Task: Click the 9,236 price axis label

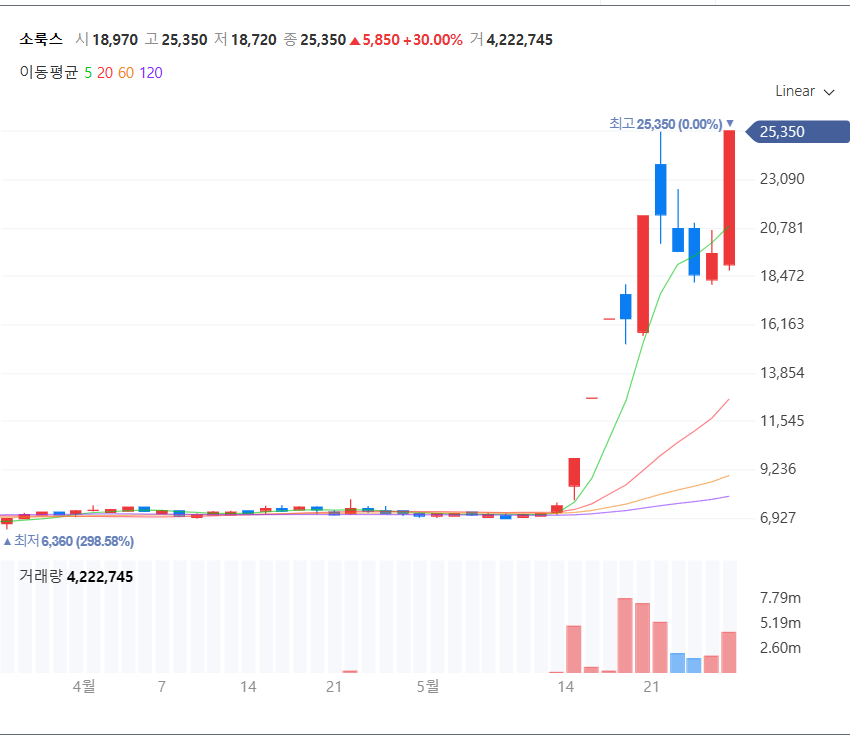Action: pos(778,469)
